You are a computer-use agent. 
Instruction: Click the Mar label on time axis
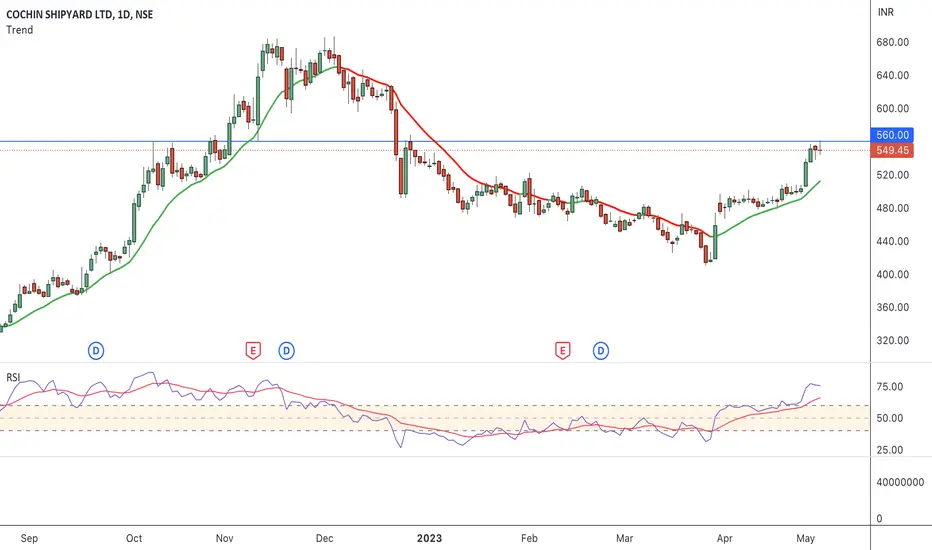[624, 538]
